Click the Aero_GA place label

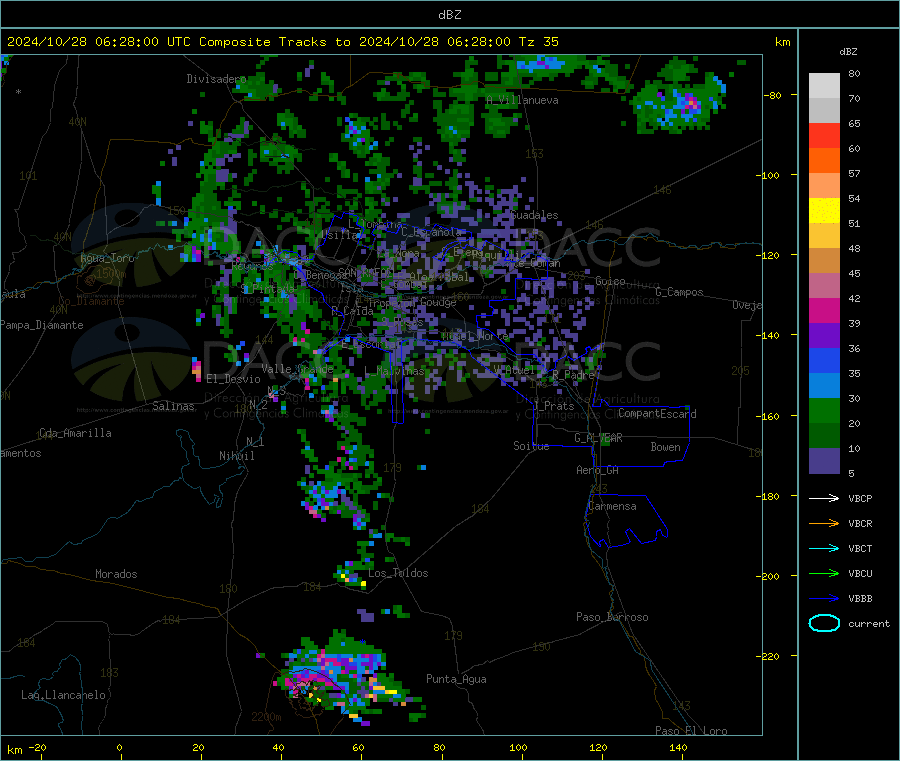pyautogui.click(x=598, y=470)
